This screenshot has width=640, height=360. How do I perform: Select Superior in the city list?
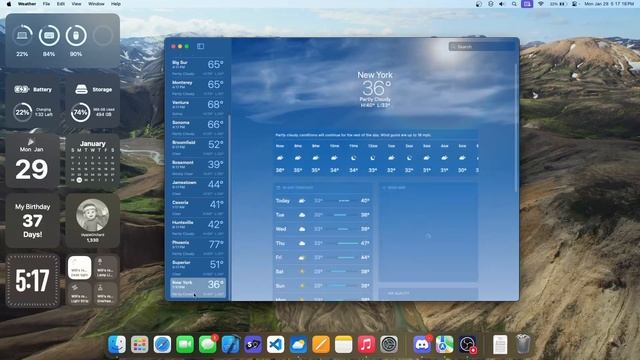[198, 267]
